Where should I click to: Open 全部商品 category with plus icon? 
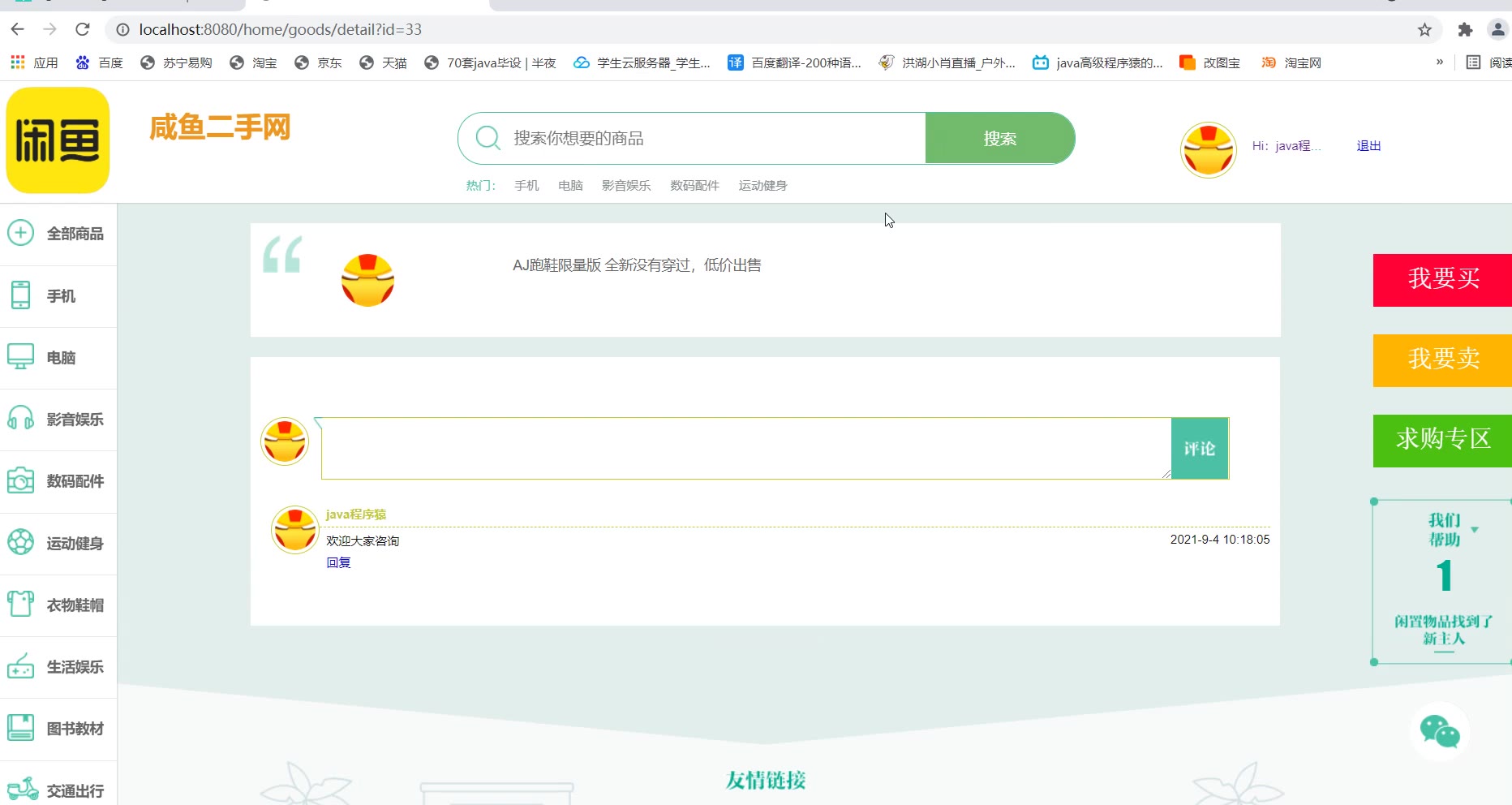coord(58,234)
